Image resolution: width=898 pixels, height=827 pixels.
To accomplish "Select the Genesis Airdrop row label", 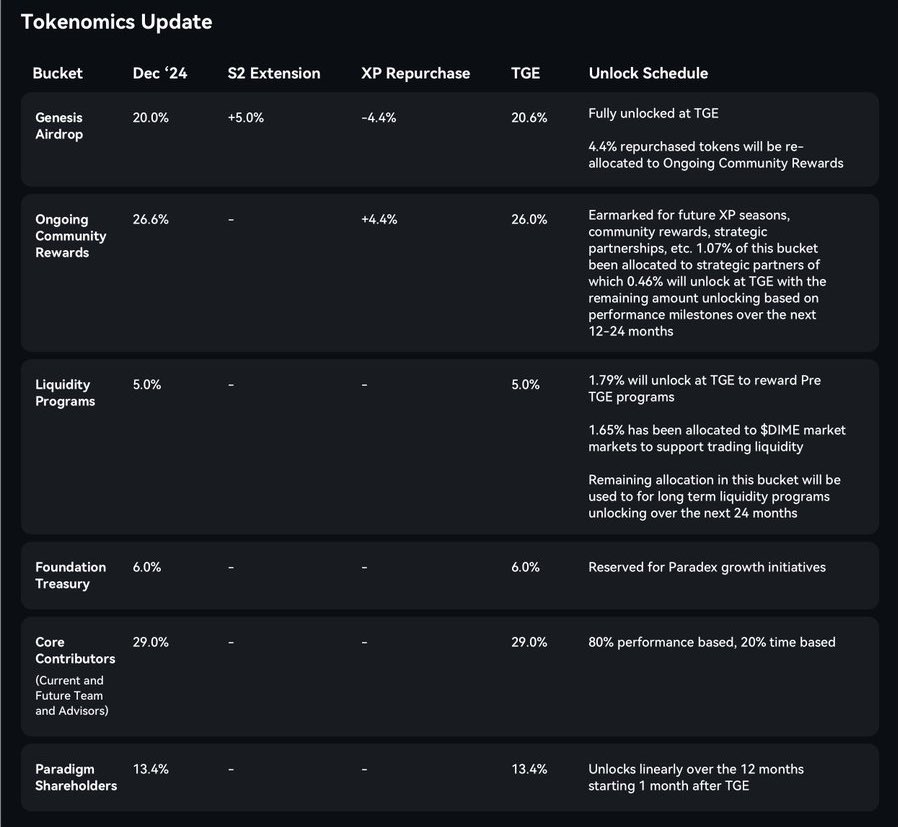I will tap(59, 126).
